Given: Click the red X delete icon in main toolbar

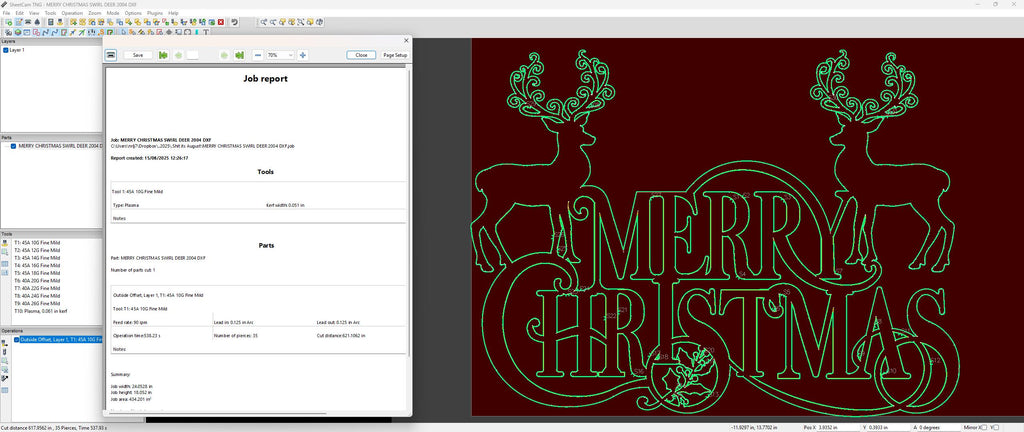Looking at the screenshot, I should pos(221,22).
